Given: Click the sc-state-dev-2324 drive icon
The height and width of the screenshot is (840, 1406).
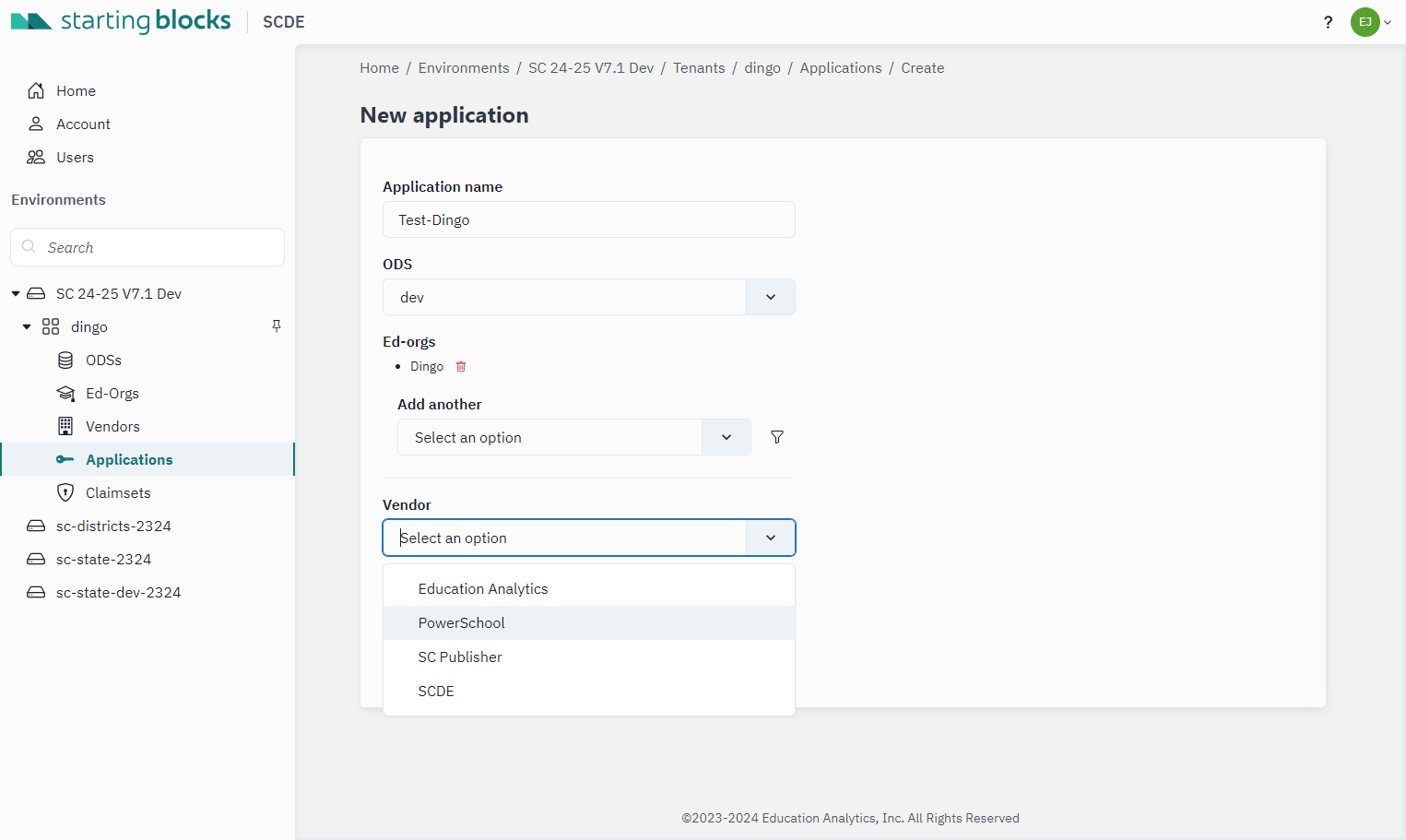Looking at the screenshot, I should coord(36,592).
